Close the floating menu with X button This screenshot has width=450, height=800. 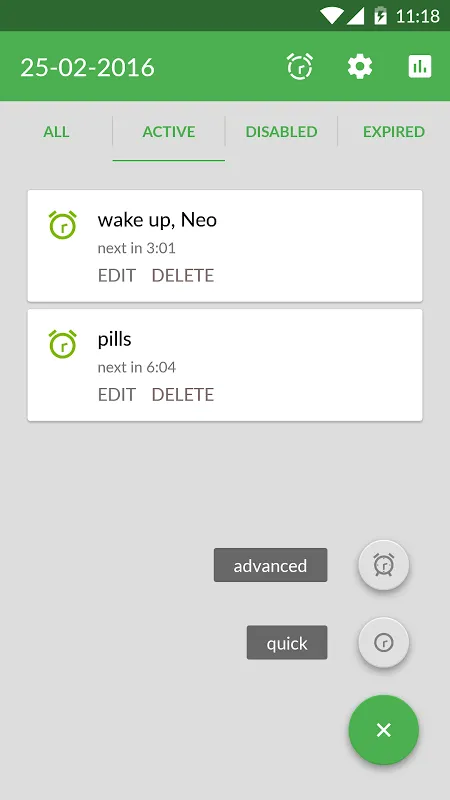tap(384, 730)
